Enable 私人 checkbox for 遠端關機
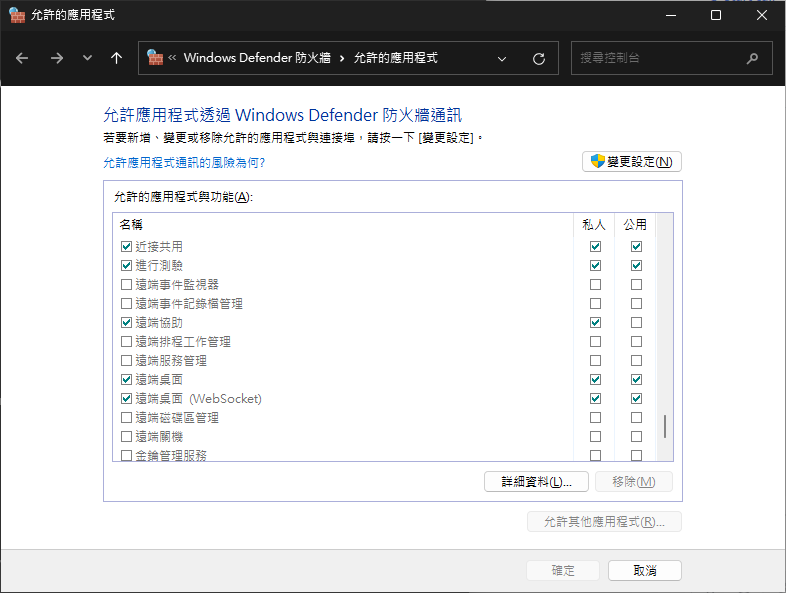786x593 pixels. pos(596,437)
